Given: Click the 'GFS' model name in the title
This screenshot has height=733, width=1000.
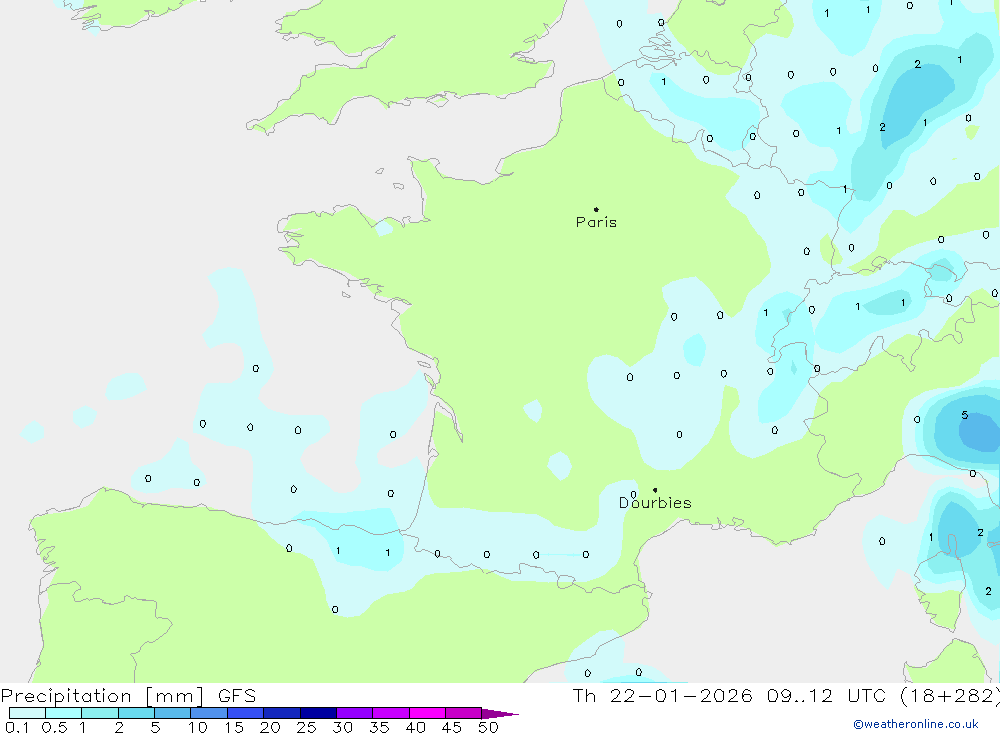Looking at the screenshot, I should 237,695.
